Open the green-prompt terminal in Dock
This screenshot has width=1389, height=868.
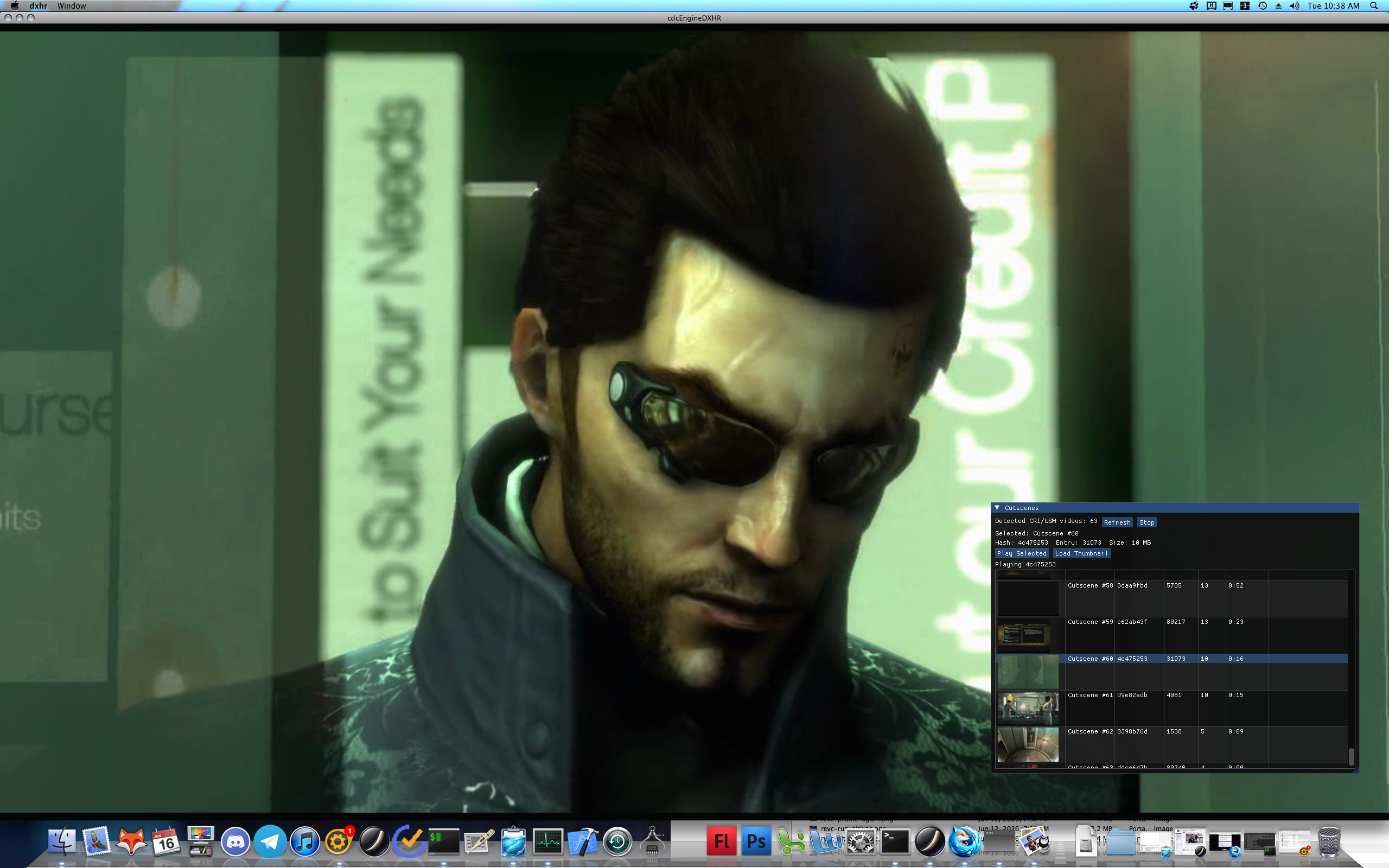click(444, 842)
